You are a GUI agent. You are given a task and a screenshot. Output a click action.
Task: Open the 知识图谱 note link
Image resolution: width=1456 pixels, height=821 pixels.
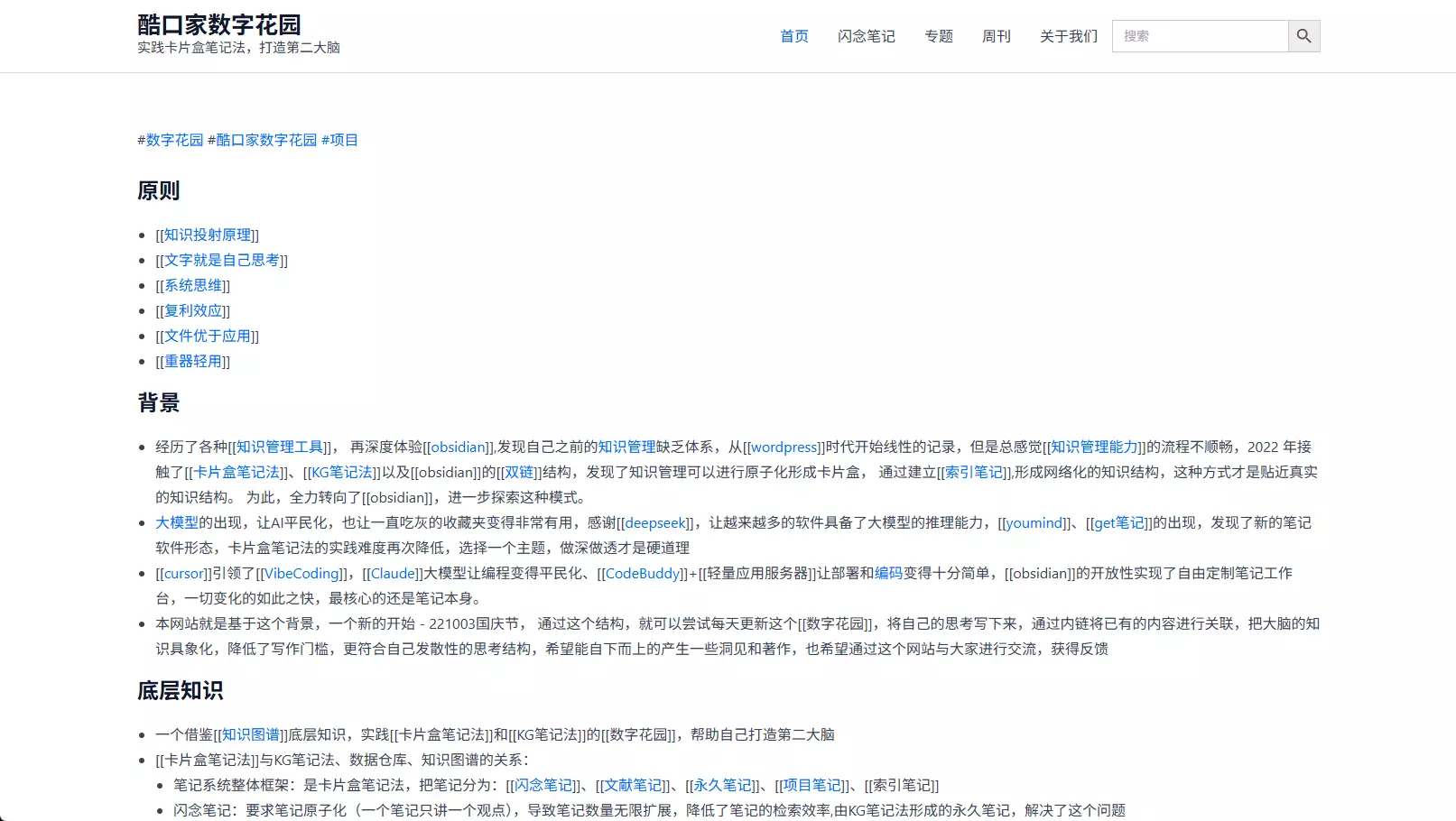tap(250, 734)
